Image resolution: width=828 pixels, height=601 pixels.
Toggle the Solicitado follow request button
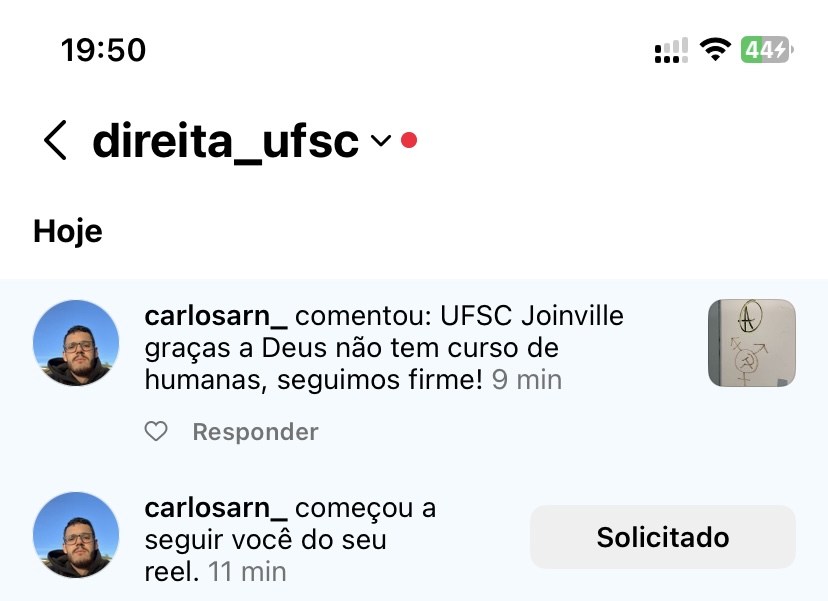[x=662, y=537]
